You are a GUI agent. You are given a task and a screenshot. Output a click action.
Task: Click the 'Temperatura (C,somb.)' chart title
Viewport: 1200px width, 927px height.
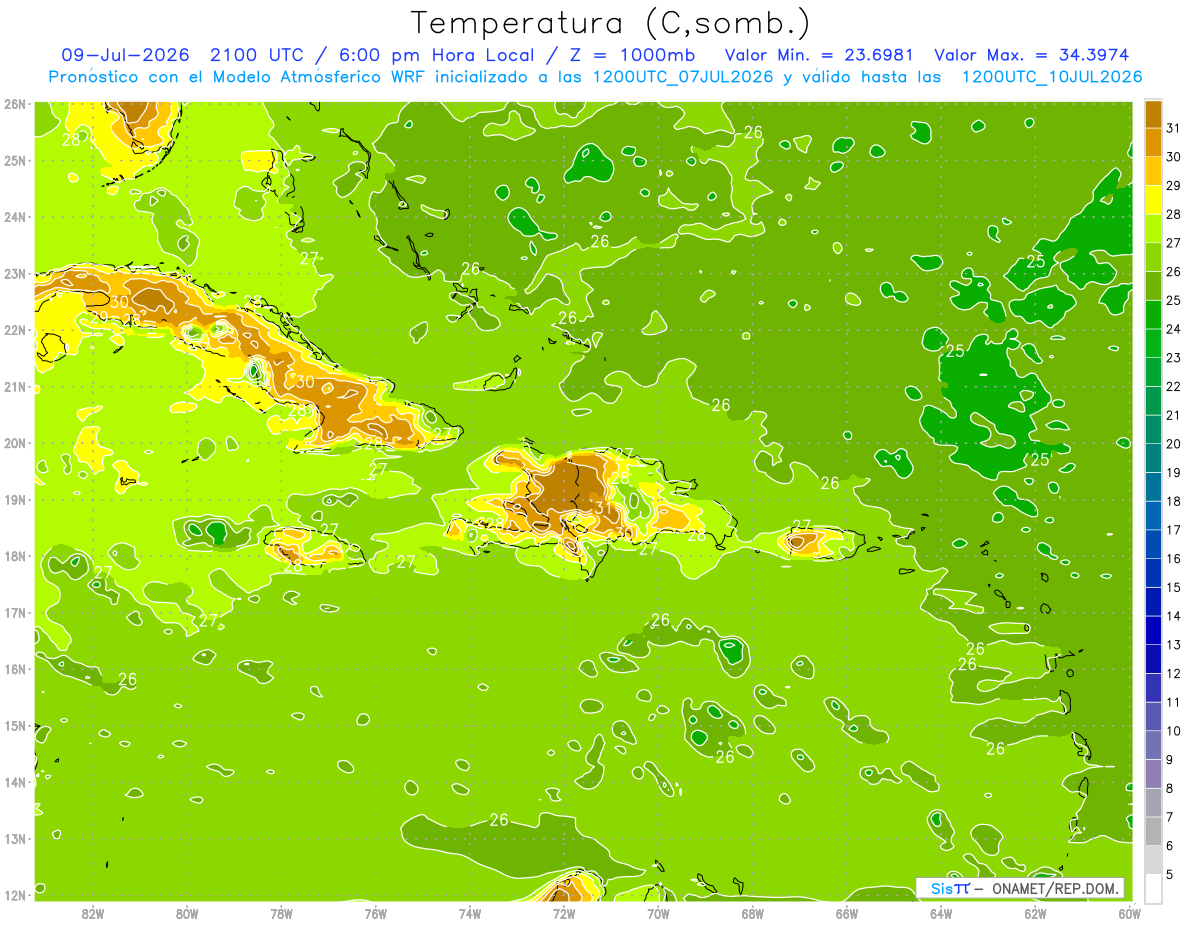pyautogui.click(x=611, y=23)
